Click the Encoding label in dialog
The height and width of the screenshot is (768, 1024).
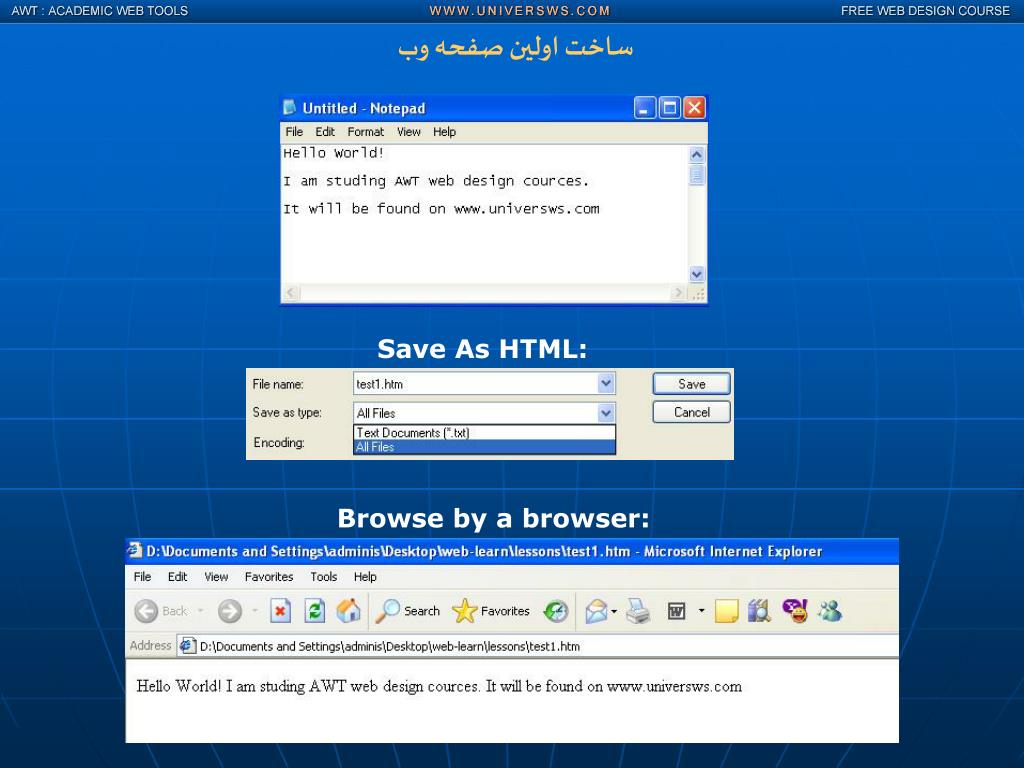tap(279, 443)
